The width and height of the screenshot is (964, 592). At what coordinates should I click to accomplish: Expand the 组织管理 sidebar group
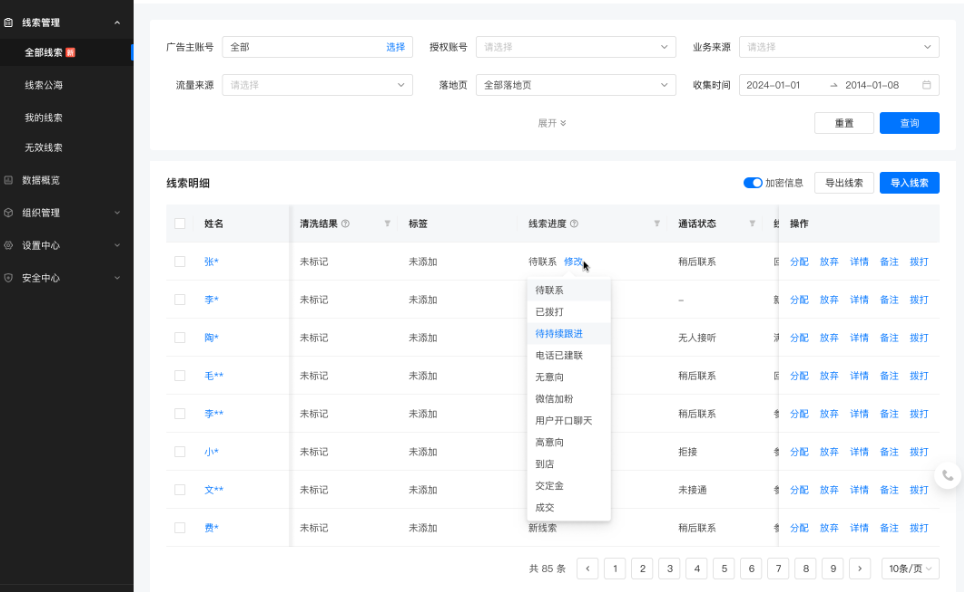[x=117, y=213]
